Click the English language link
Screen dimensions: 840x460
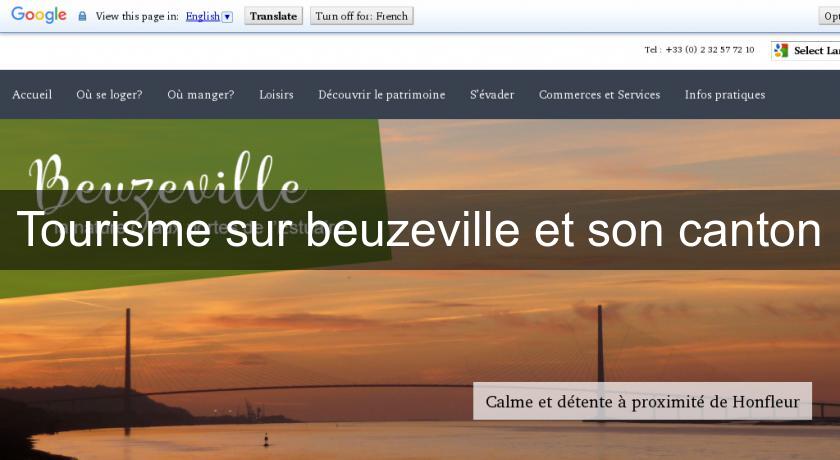point(202,17)
